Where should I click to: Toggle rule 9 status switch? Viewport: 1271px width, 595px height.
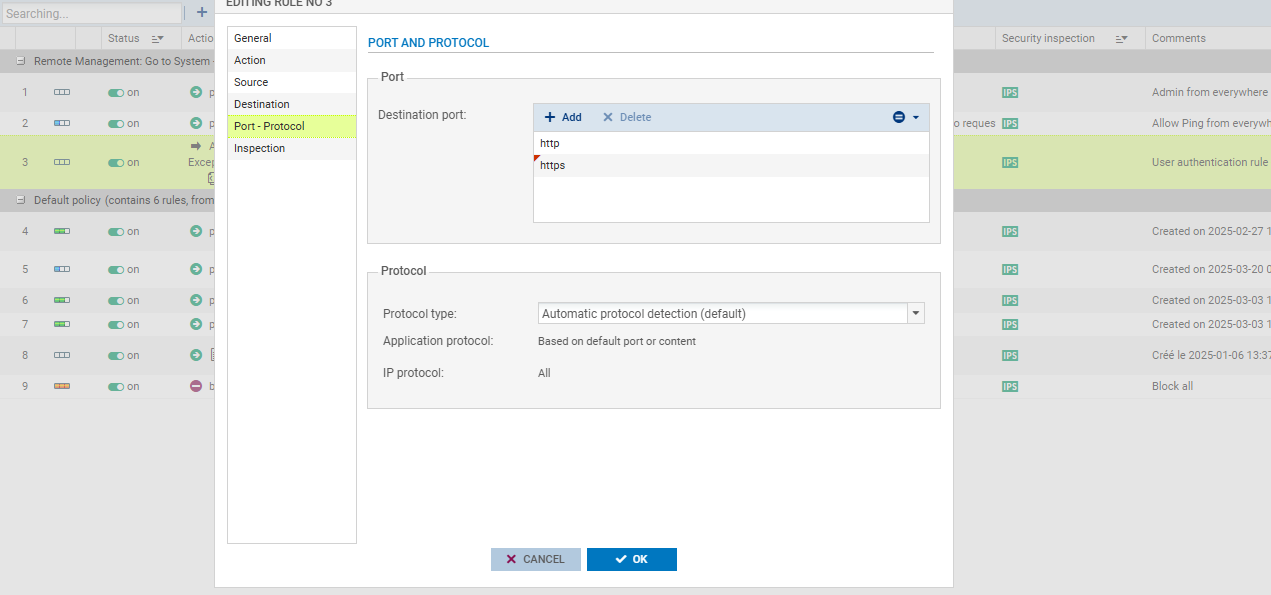[116, 386]
